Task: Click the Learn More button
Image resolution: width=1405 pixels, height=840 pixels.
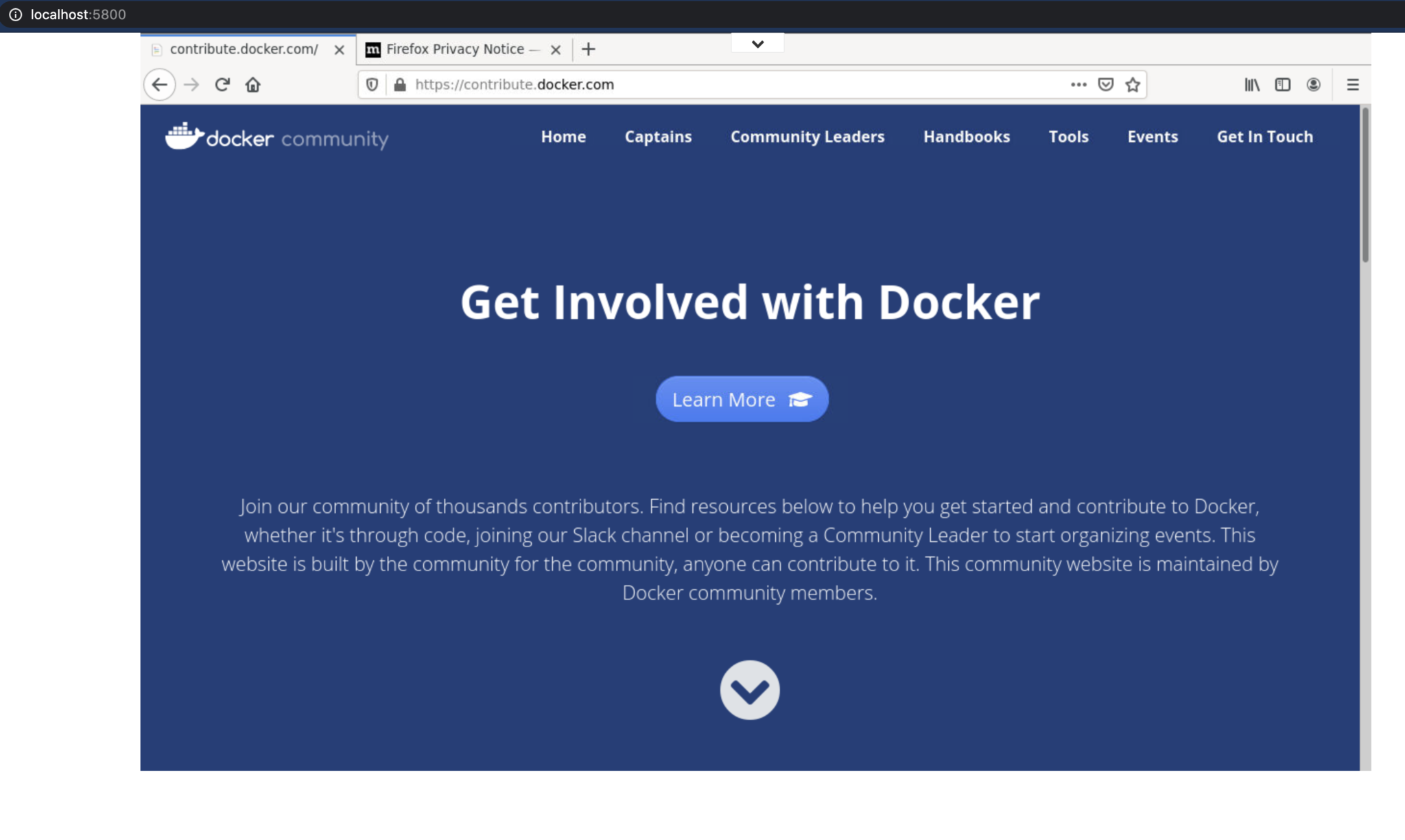Action: [741, 398]
